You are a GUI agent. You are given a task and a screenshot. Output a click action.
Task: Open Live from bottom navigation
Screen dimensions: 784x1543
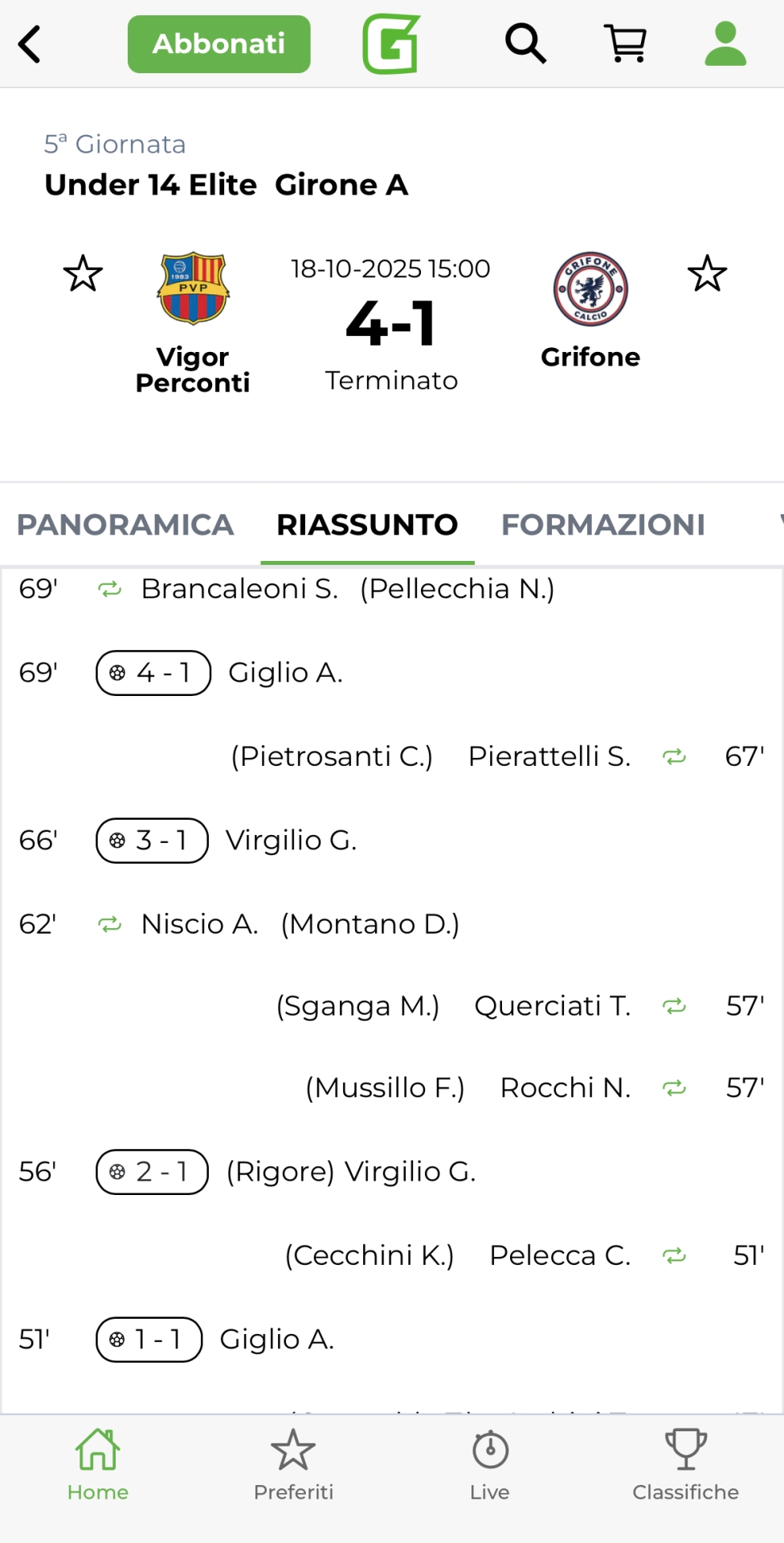[x=490, y=1466]
